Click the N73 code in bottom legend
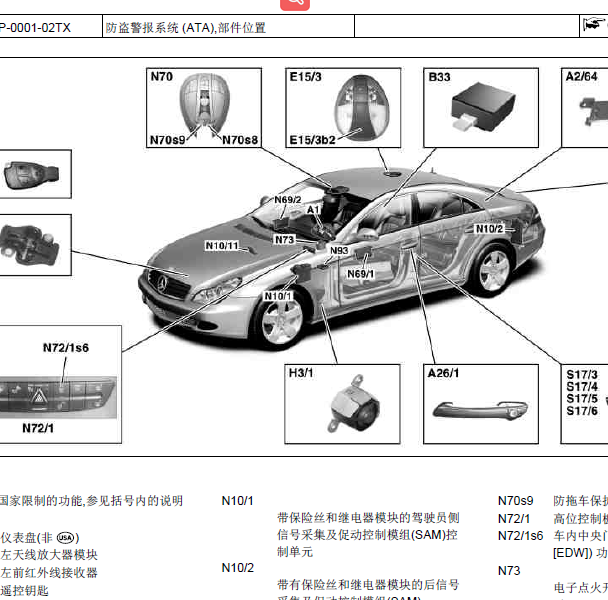This screenshot has height=600, width=608. tap(509, 570)
